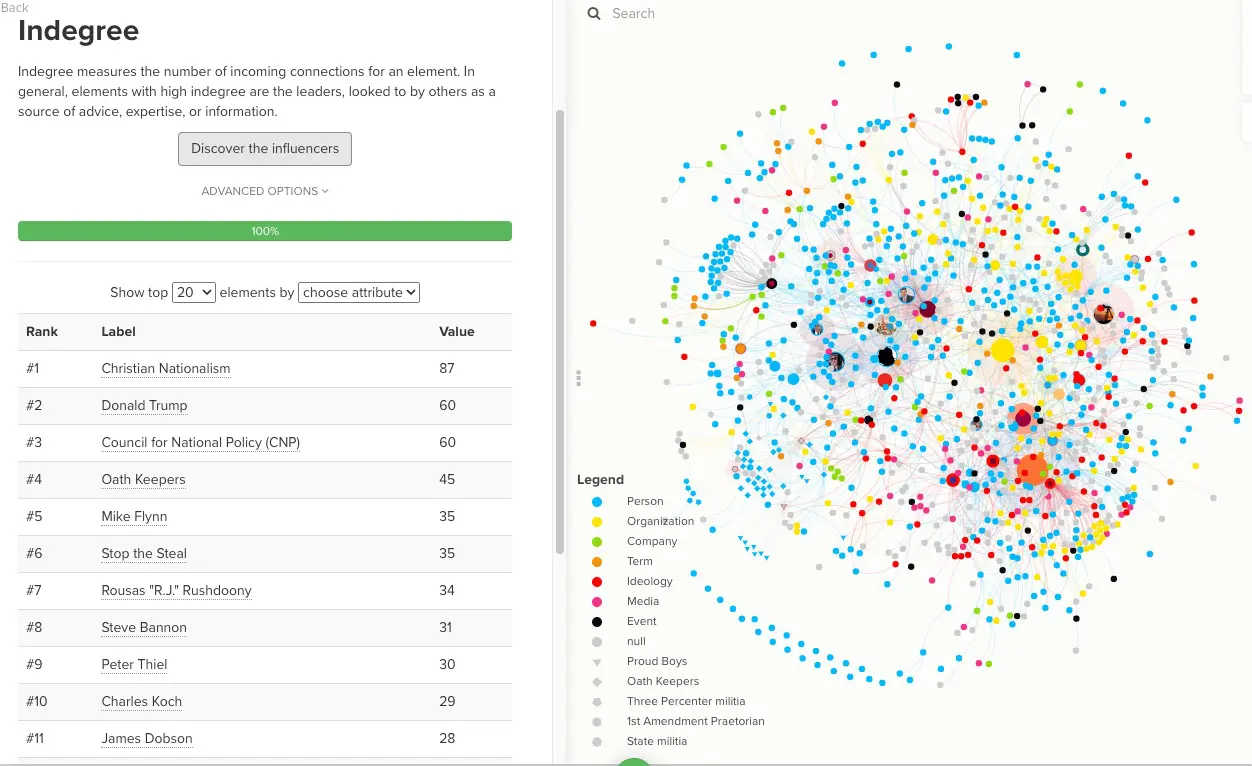Viewport: 1252px width, 766px height.
Task: Expand Advanced Options section
Action: 265,191
